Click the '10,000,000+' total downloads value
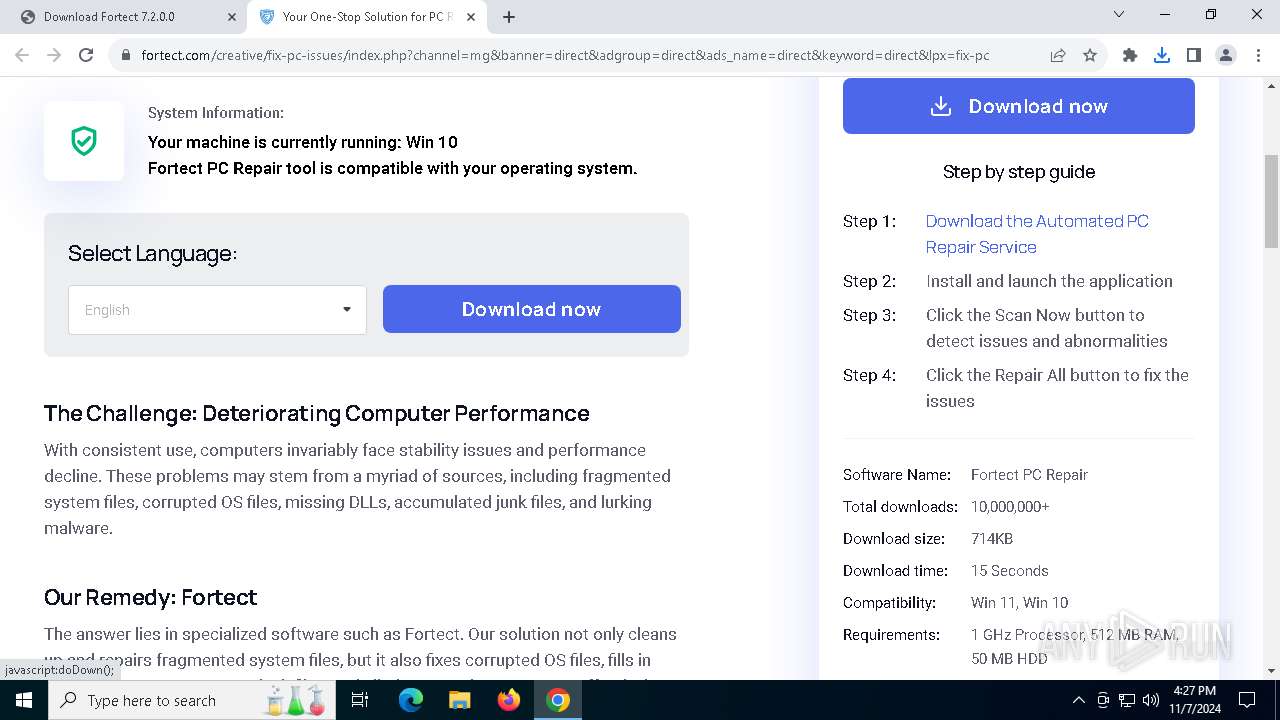The image size is (1280, 720). 1010,507
